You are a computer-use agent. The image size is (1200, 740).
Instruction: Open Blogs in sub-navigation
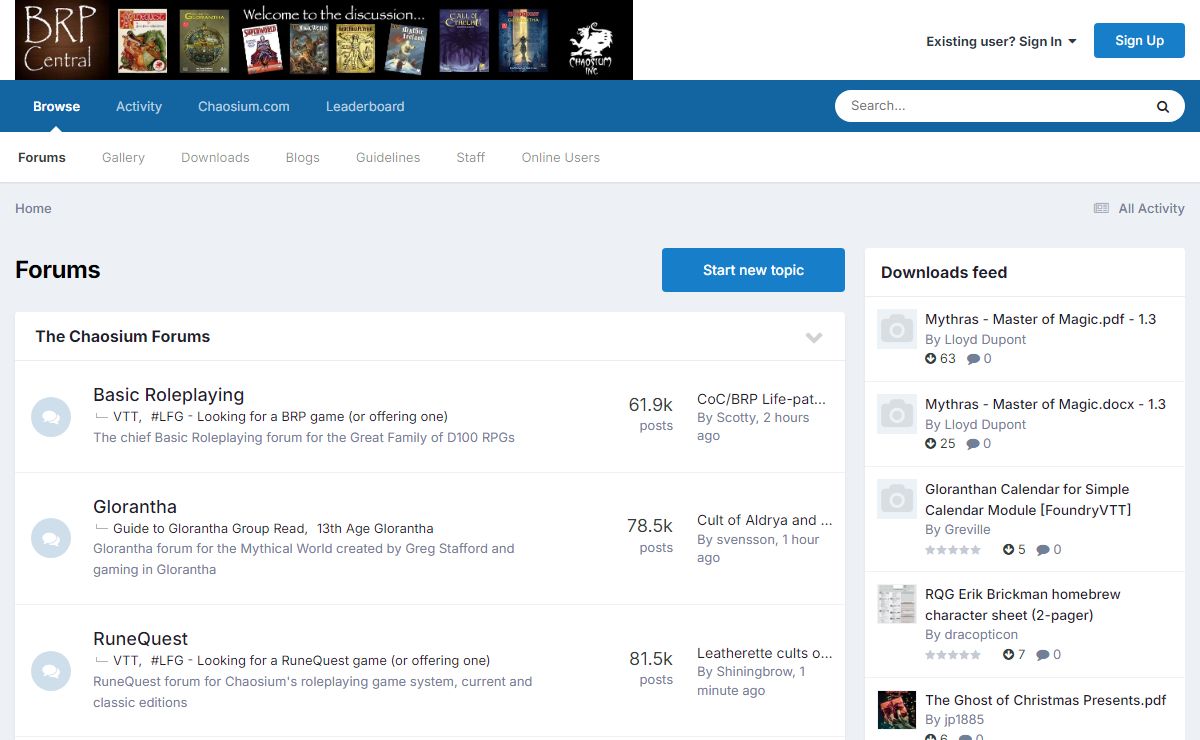point(302,157)
